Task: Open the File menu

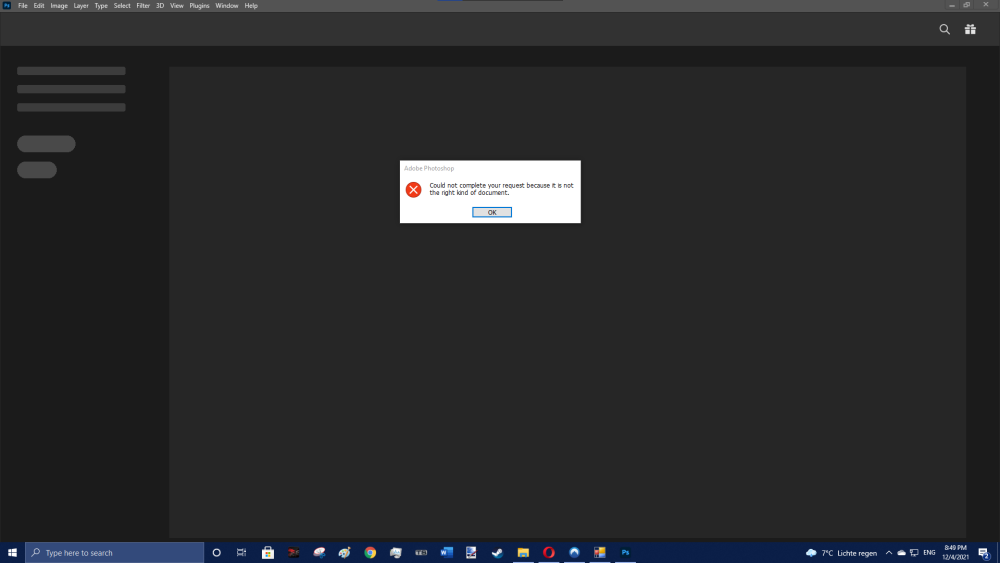Action: [23, 6]
